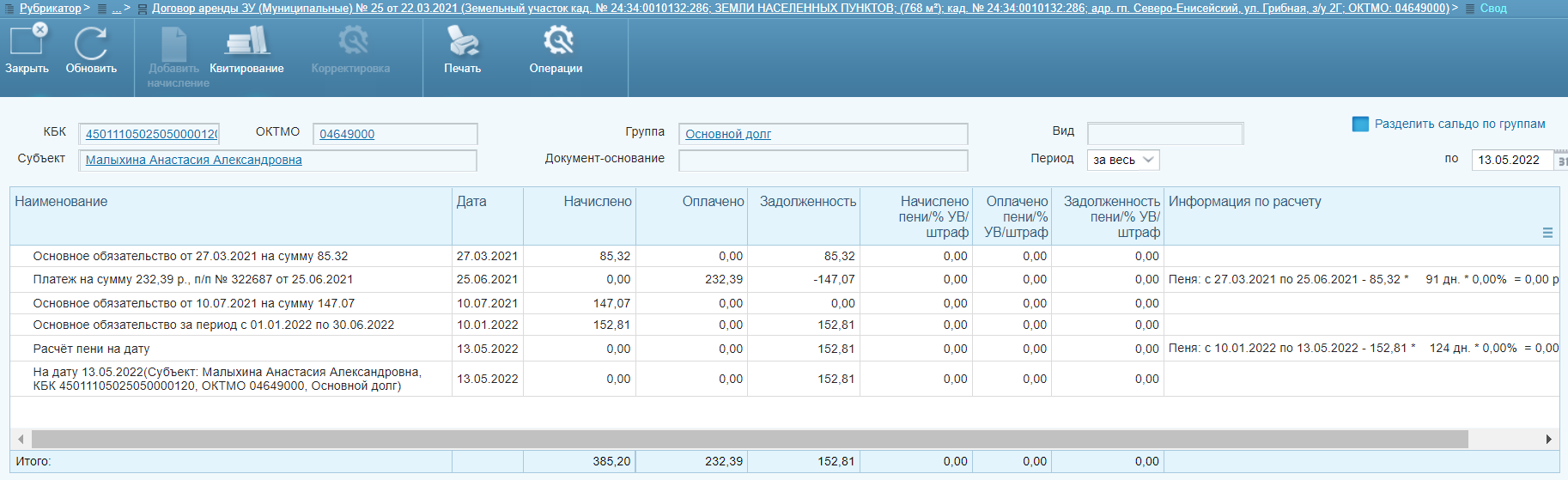Viewport: 1568px width, 480px height.
Task: Sort by the Наименование column header
Action: pos(231,216)
